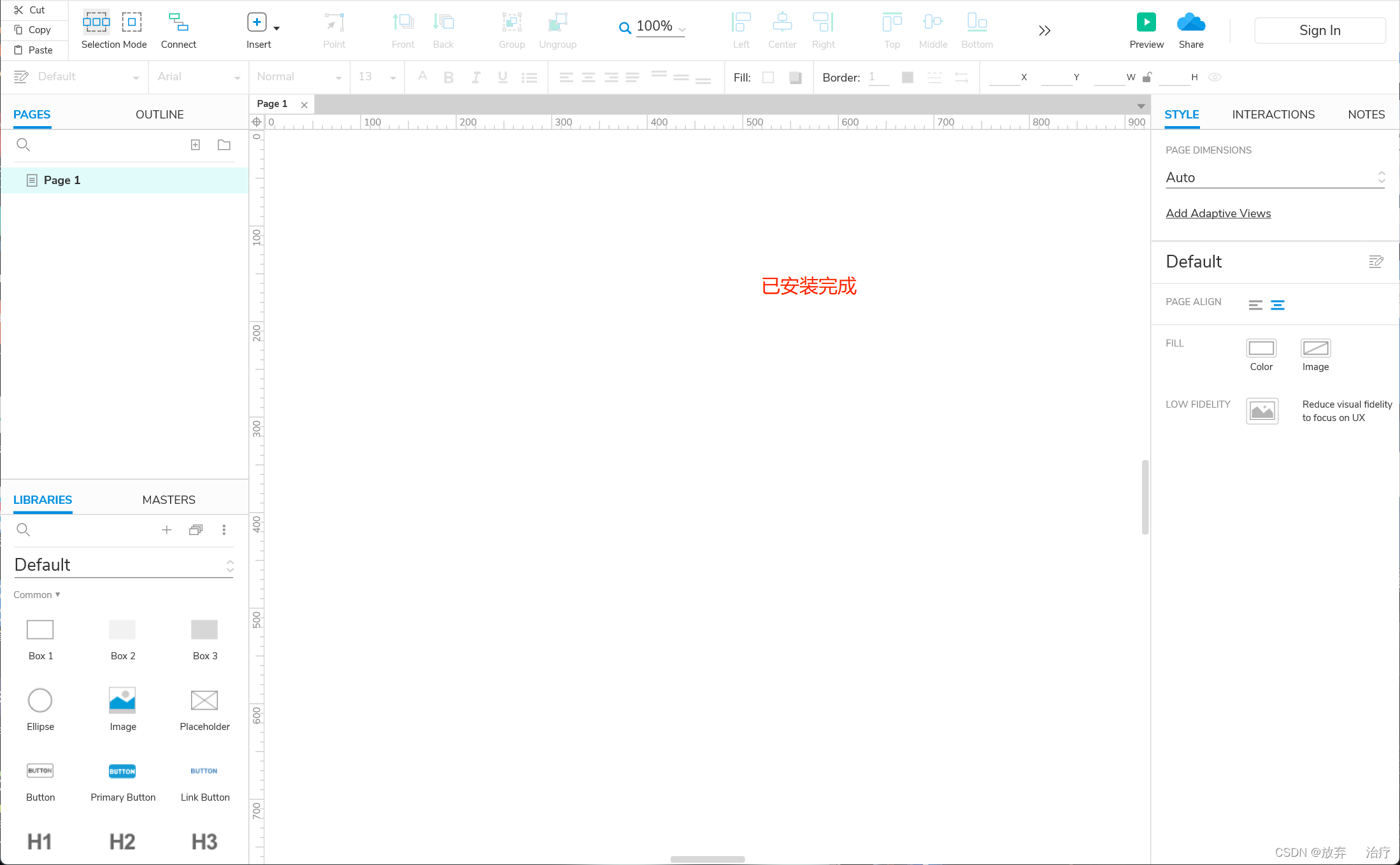Open the zoom level dropdown
This screenshot has height=865, width=1400.
(x=682, y=29)
